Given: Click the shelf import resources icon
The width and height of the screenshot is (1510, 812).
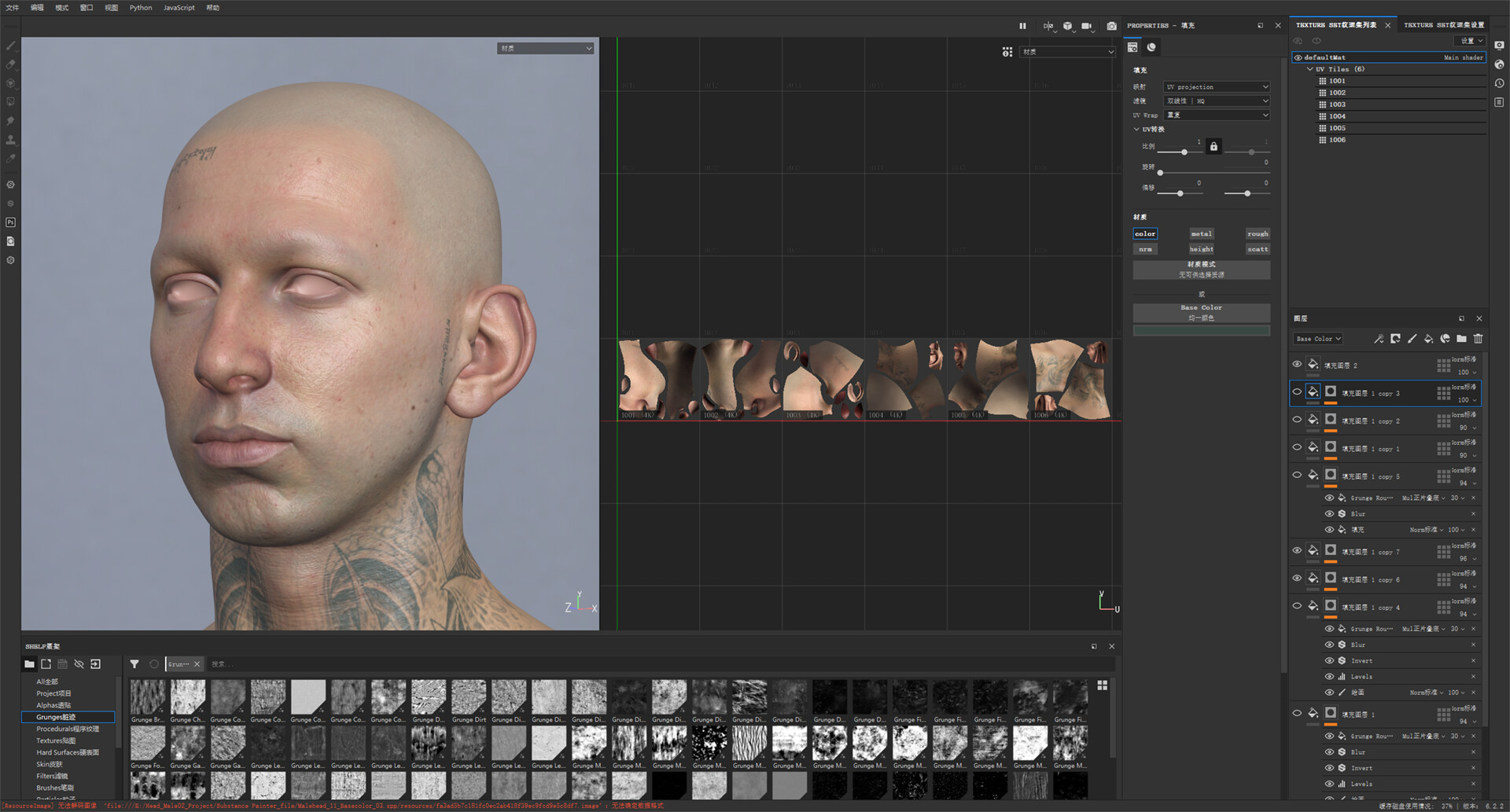Looking at the screenshot, I should click(x=96, y=664).
